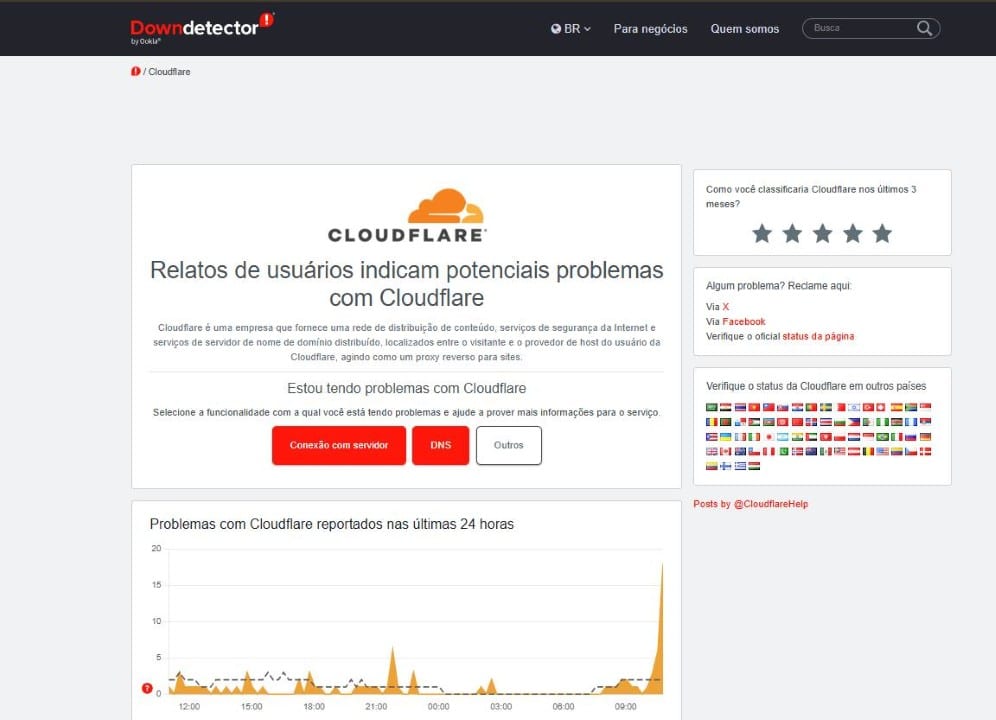Viewport: 996px width, 720px height.
Task: Click the red question mark chart icon
Action: pos(147,688)
